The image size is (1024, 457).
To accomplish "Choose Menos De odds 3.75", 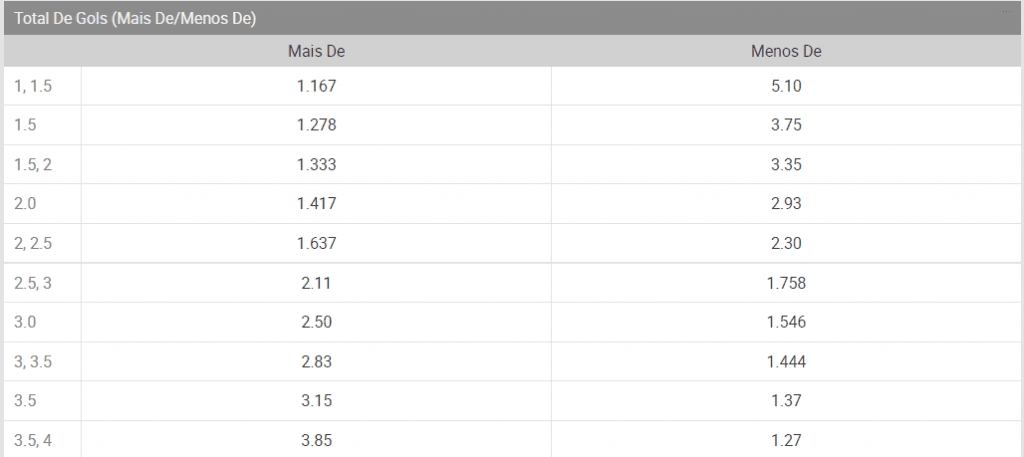I will pyautogui.click(x=786, y=126).
